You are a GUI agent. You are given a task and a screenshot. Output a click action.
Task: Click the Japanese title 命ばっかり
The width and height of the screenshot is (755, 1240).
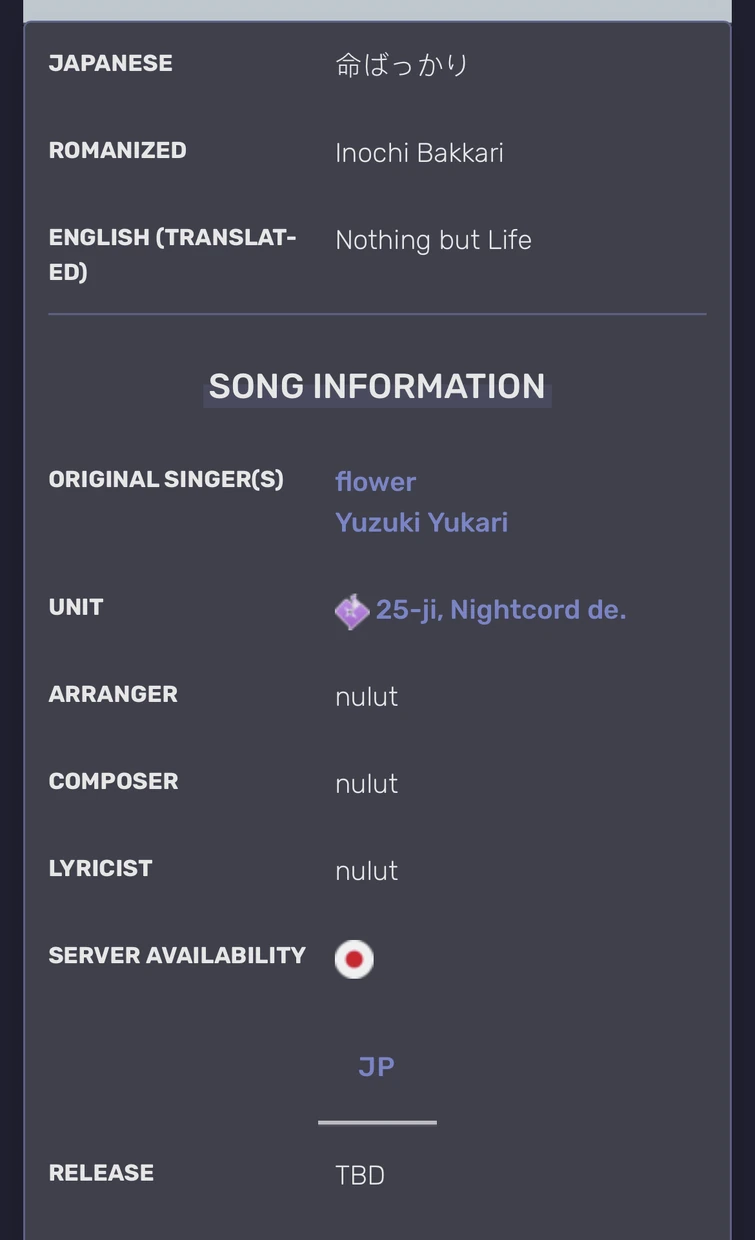(402, 66)
